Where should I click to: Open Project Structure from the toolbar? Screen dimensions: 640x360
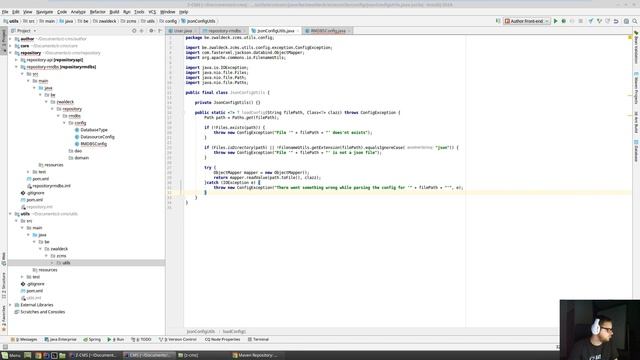[x=626, y=21]
